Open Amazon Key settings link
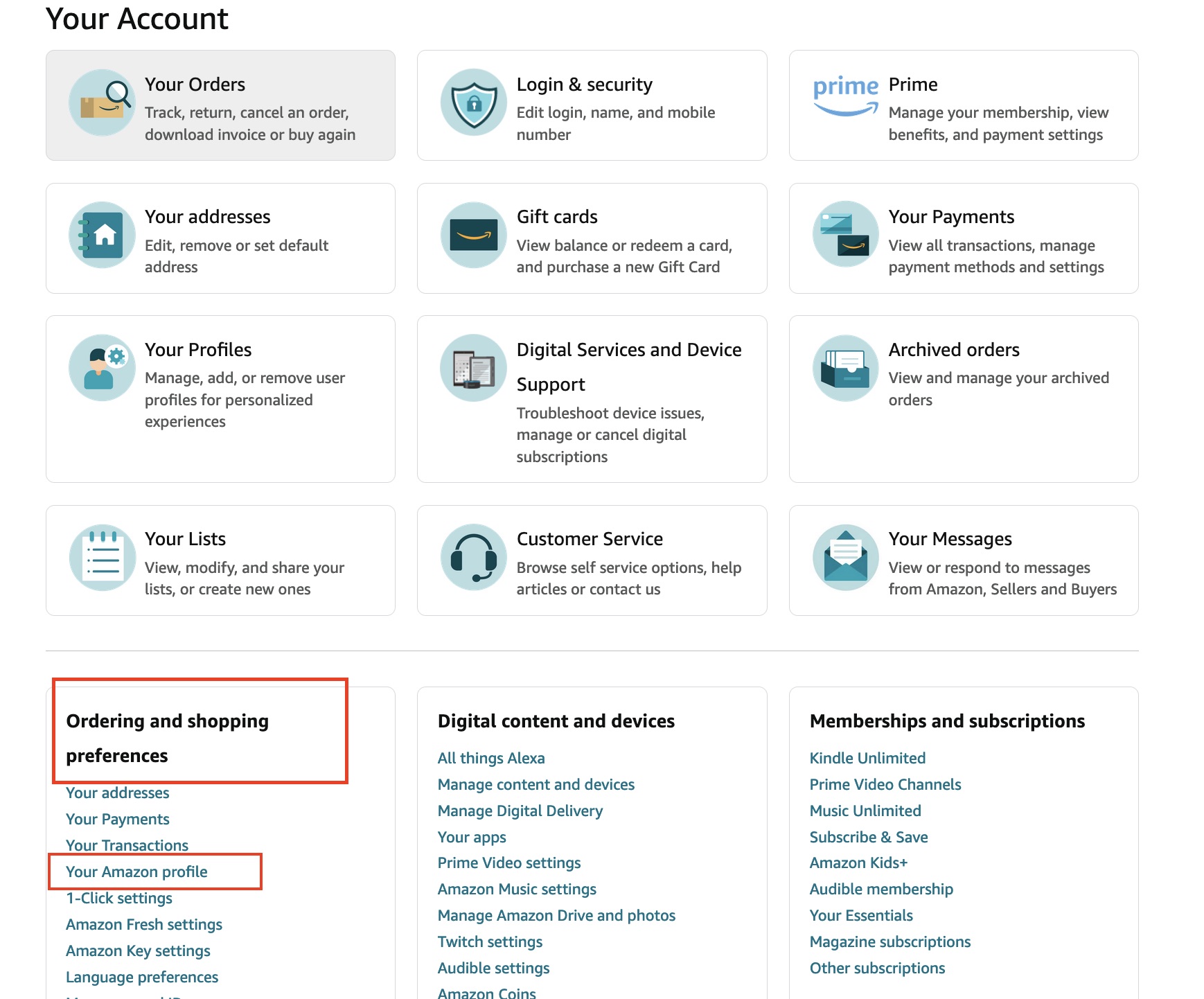The height and width of the screenshot is (999, 1204). (138, 951)
